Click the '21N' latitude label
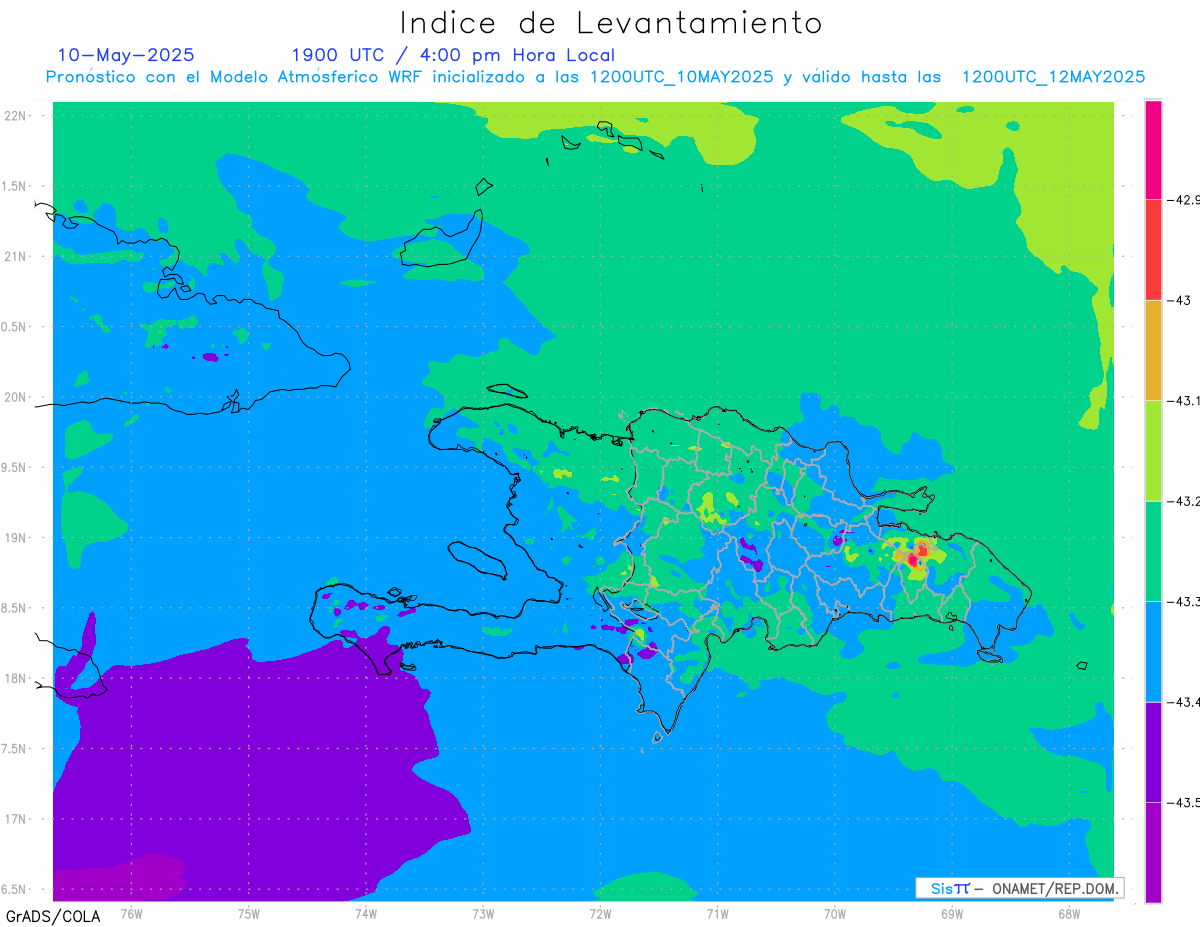This screenshot has height=927, width=1200. (16, 256)
